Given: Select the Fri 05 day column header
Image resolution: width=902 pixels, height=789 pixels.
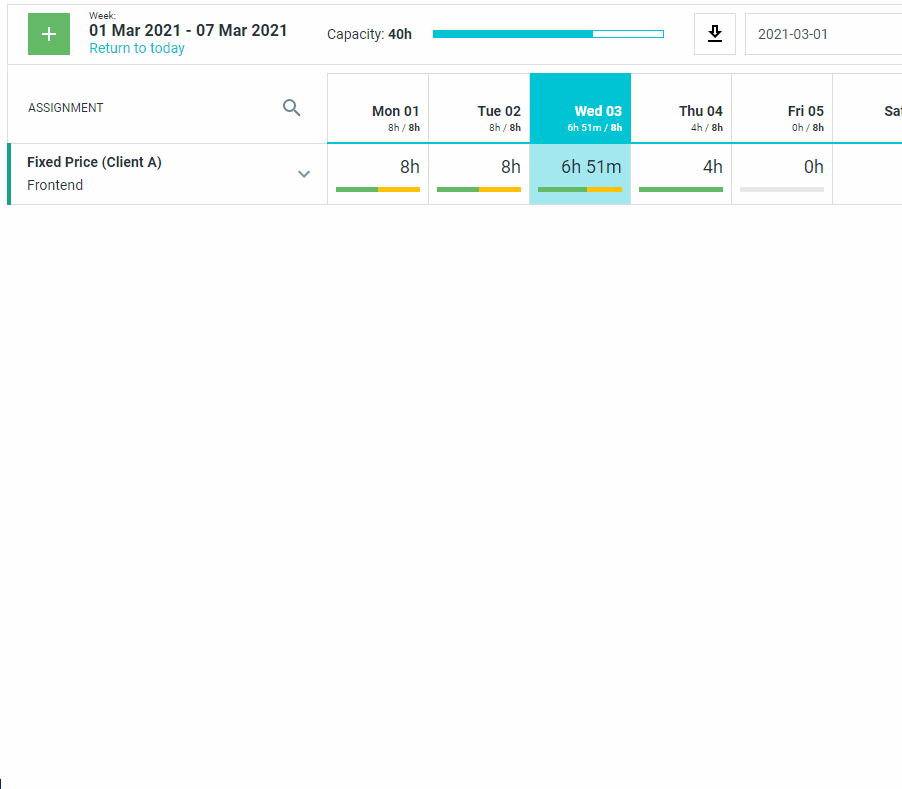Looking at the screenshot, I should 782,109.
